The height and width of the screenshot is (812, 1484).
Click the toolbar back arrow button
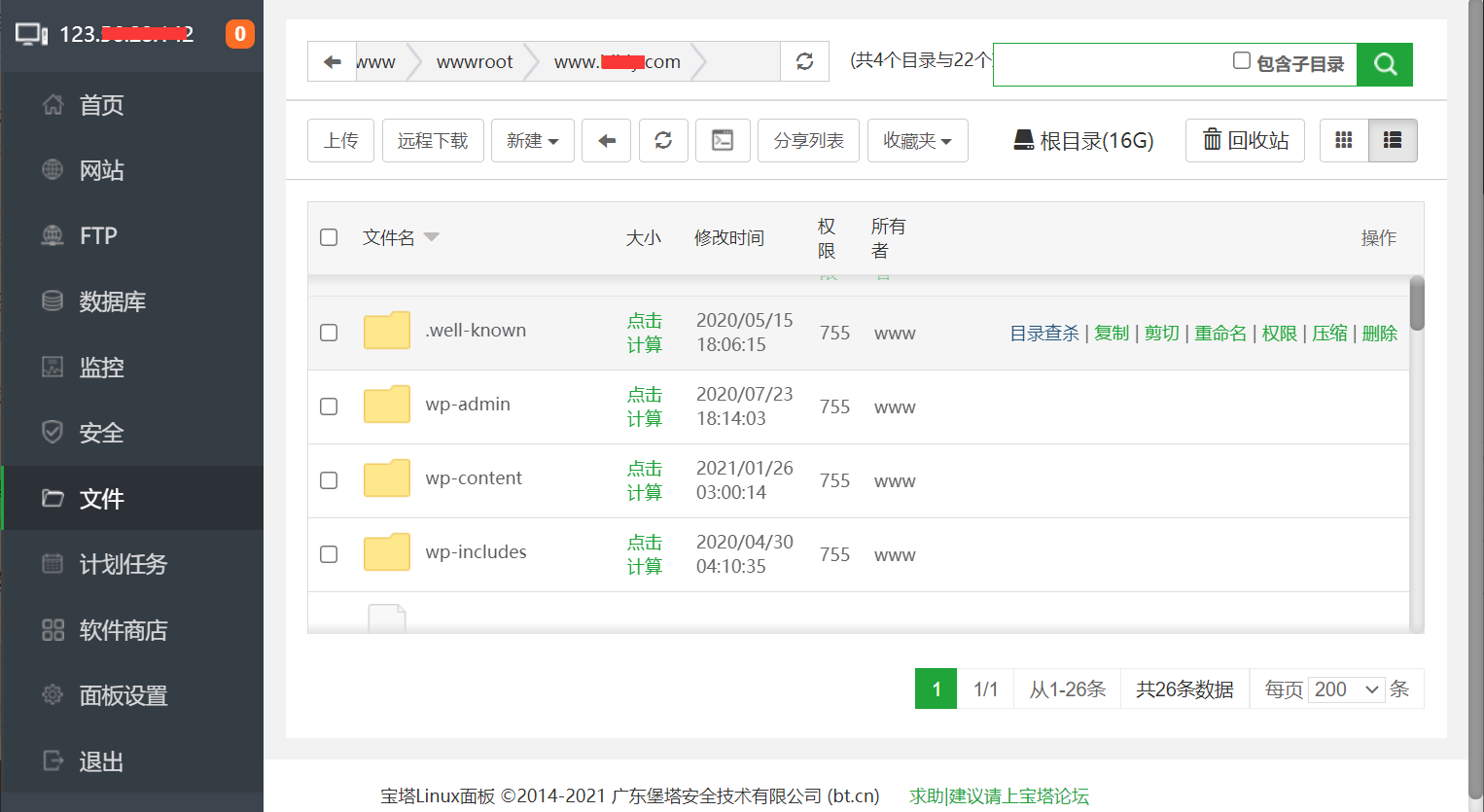607,140
